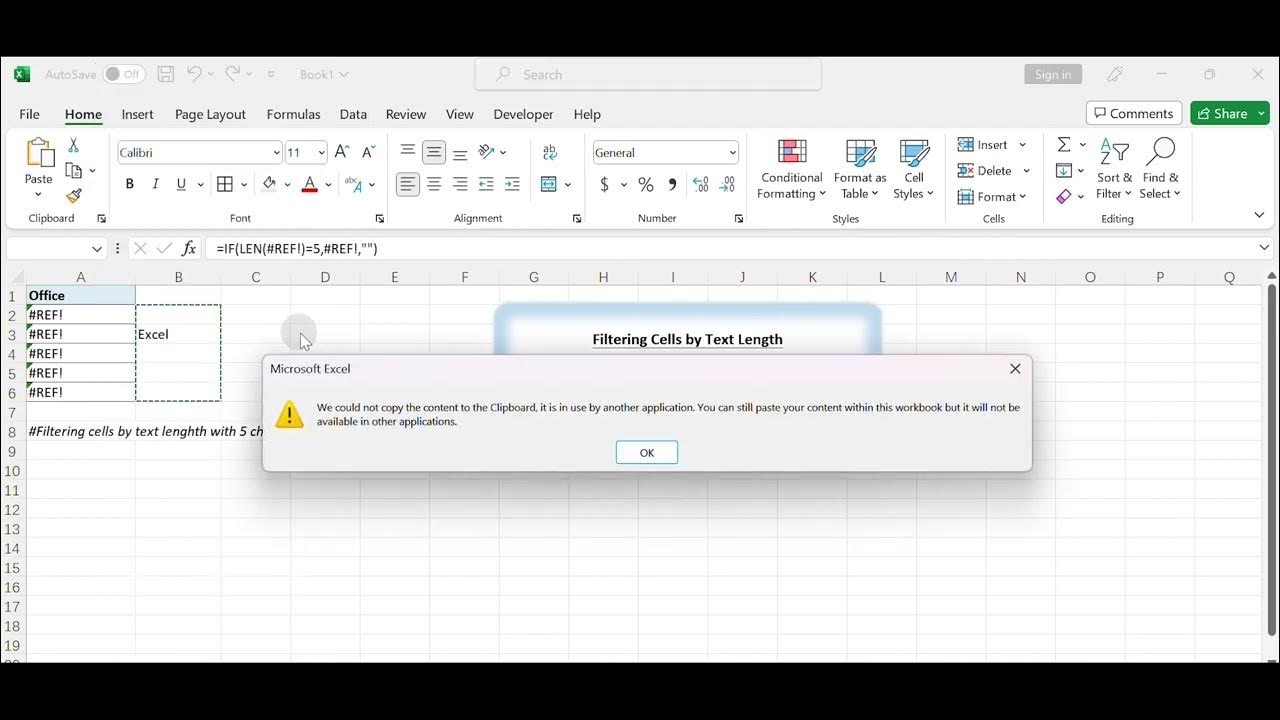Viewport: 1280px width, 720px height.
Task: Align text to the right
Action: [460, 184]
